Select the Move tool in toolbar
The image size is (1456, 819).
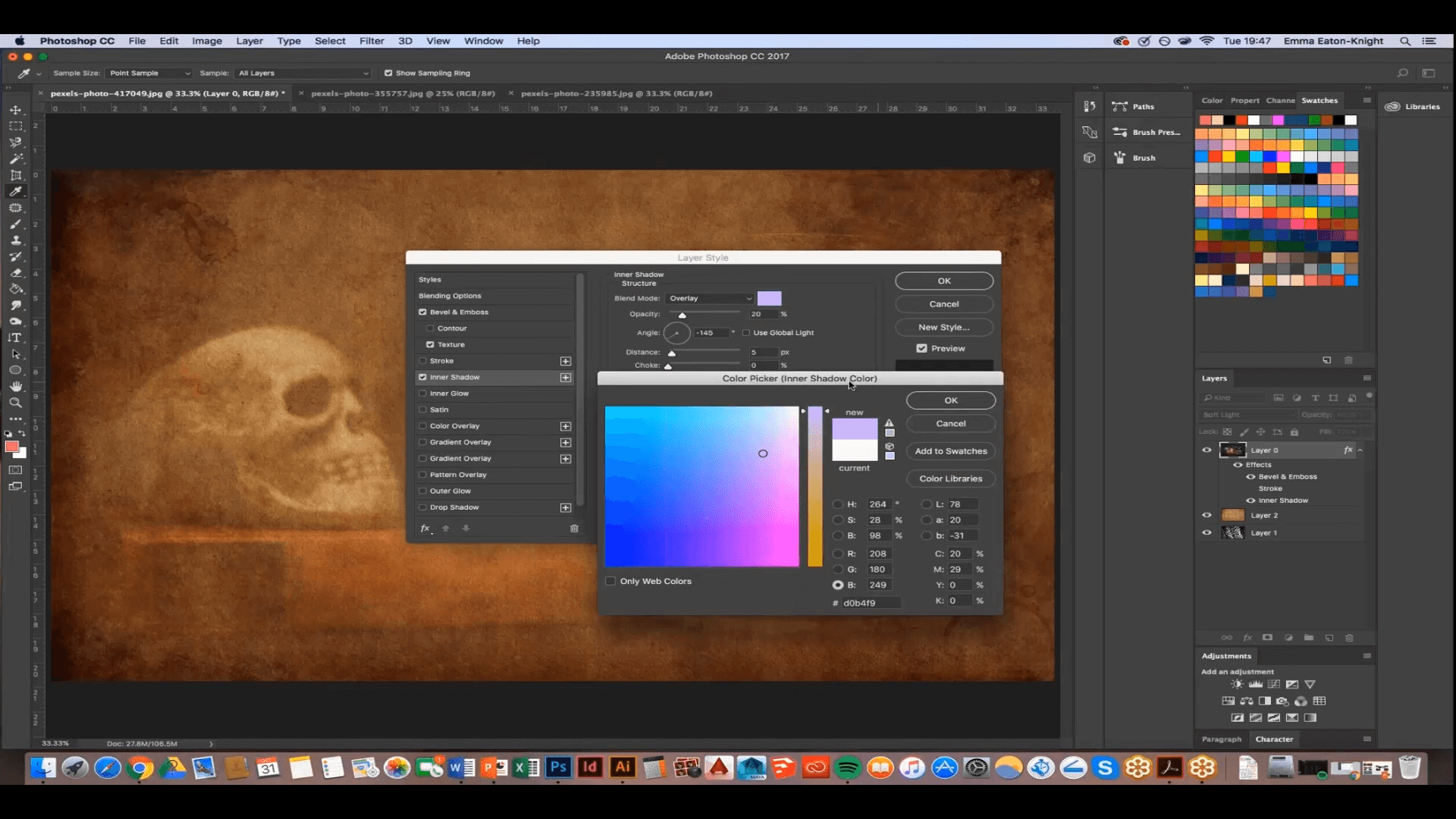15,109
